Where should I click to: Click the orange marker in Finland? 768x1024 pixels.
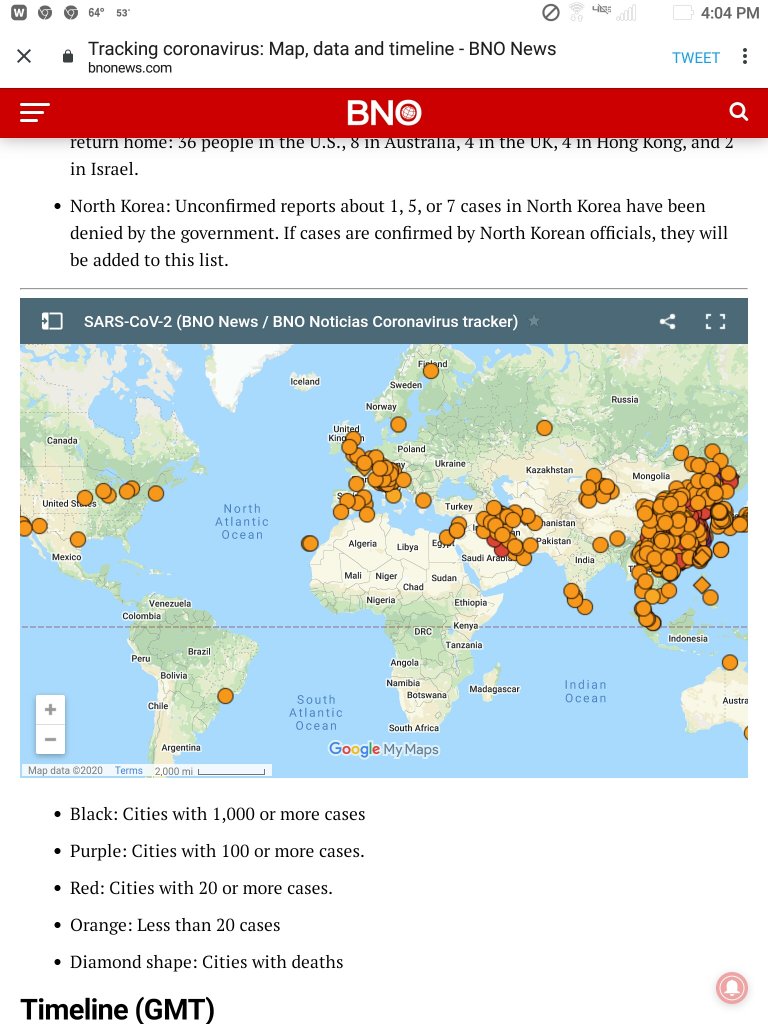[431, 370]
